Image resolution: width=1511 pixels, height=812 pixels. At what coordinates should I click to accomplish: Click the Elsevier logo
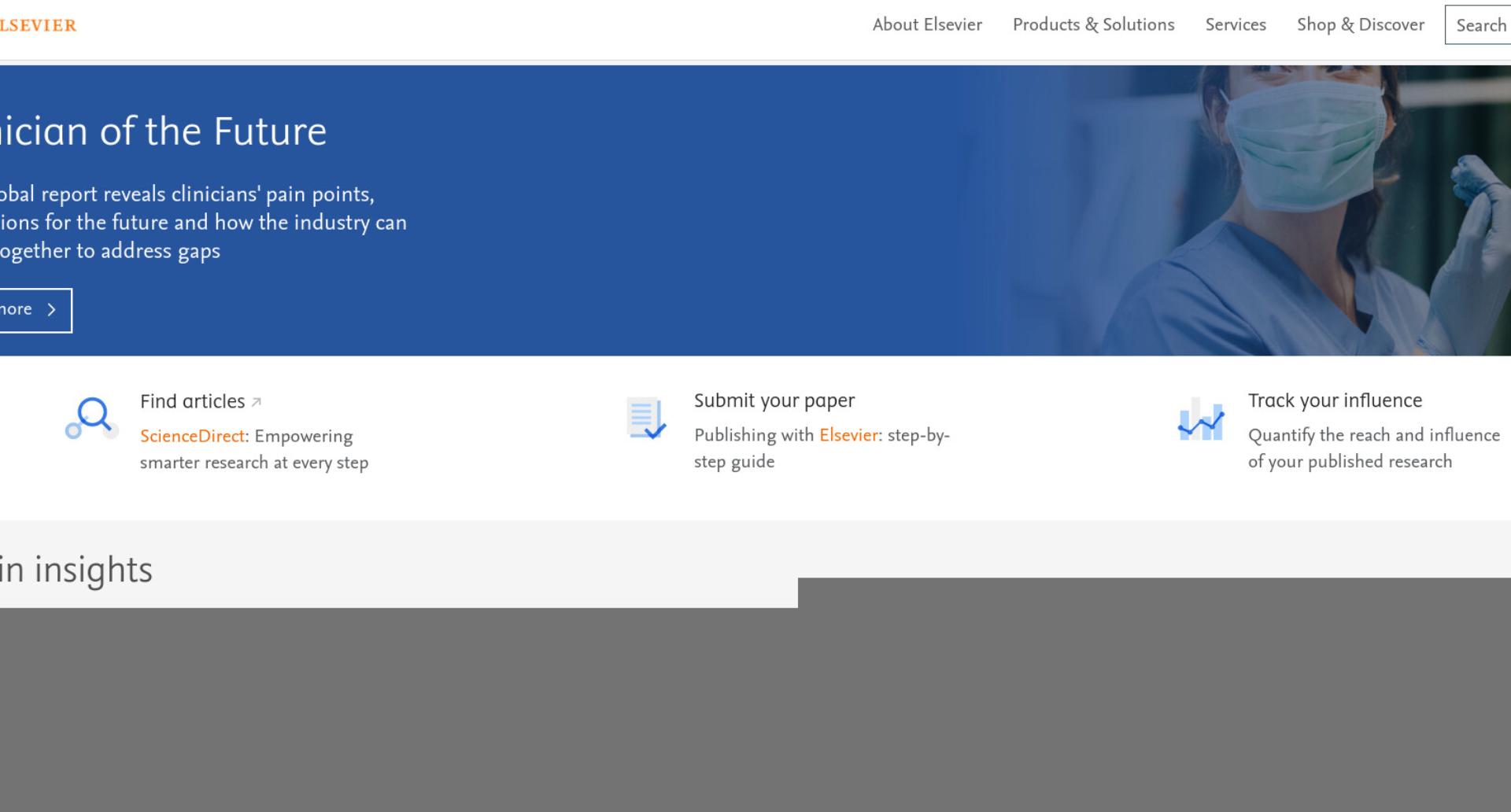(38, 25)
